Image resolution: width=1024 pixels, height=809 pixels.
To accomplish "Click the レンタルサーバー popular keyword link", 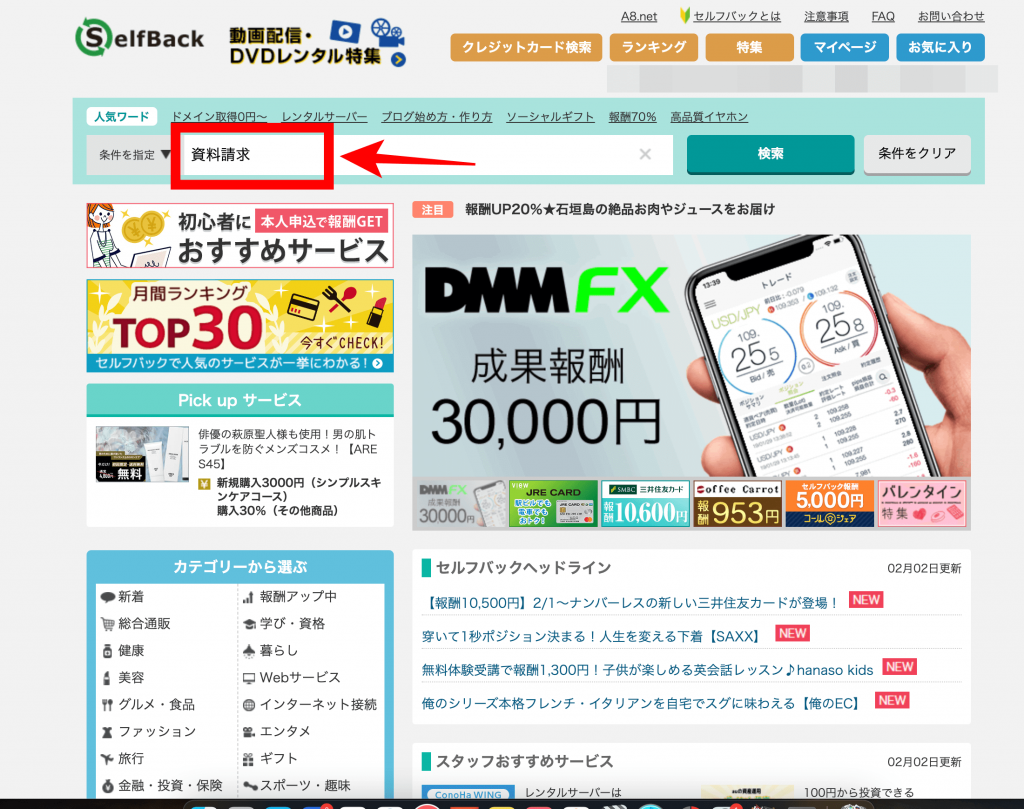I will coord(324,117).
